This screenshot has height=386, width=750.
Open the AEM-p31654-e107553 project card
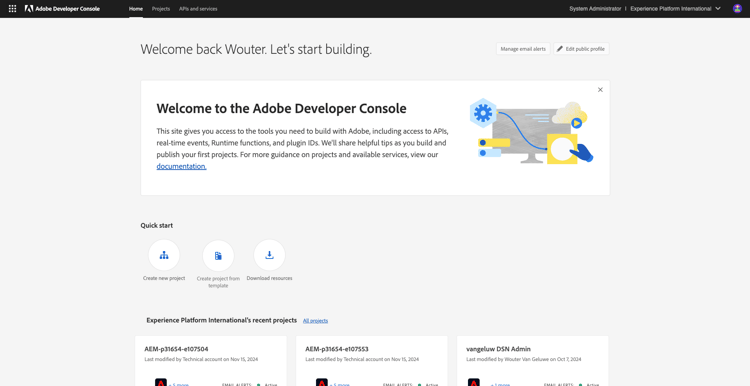click(x=372, y=361)
